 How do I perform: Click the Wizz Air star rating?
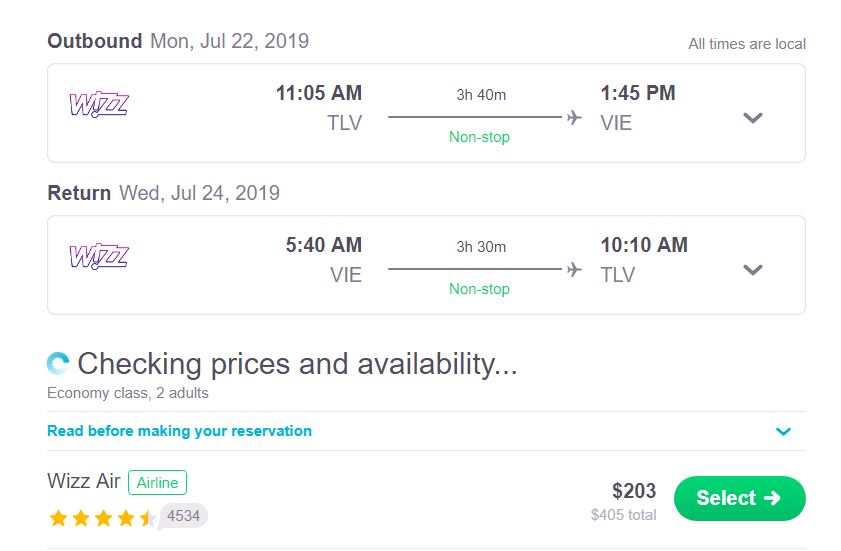(x=101, y=518)
